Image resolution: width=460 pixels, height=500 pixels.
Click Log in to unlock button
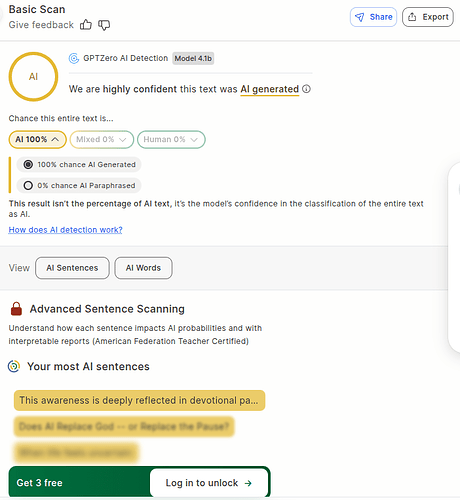[209, 483]
